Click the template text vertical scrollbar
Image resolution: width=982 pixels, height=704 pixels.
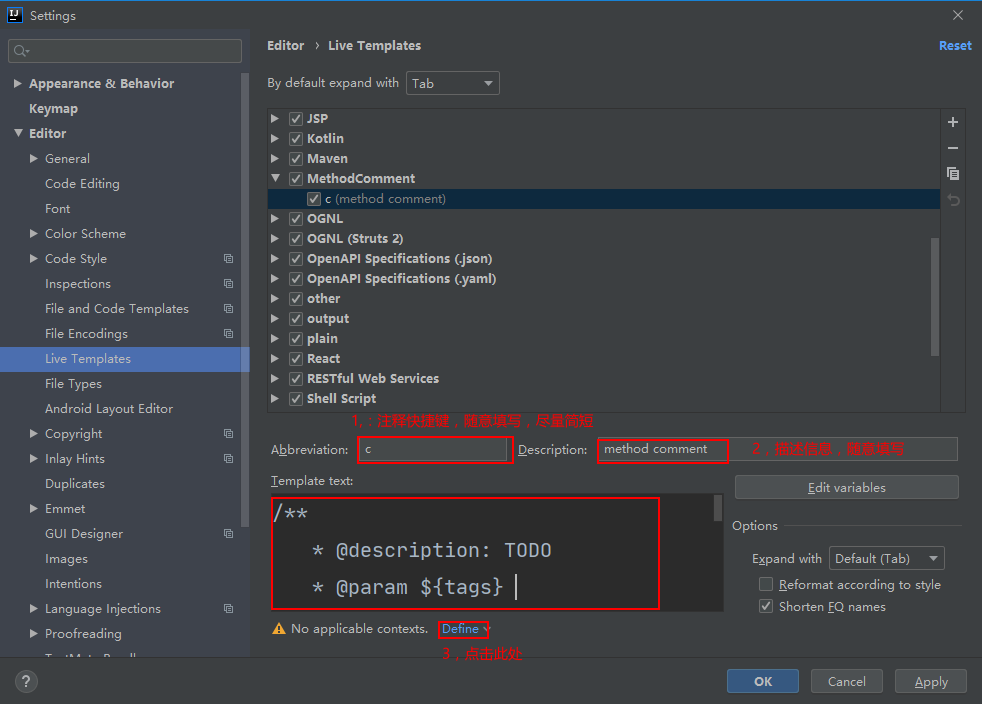(718, 508)
